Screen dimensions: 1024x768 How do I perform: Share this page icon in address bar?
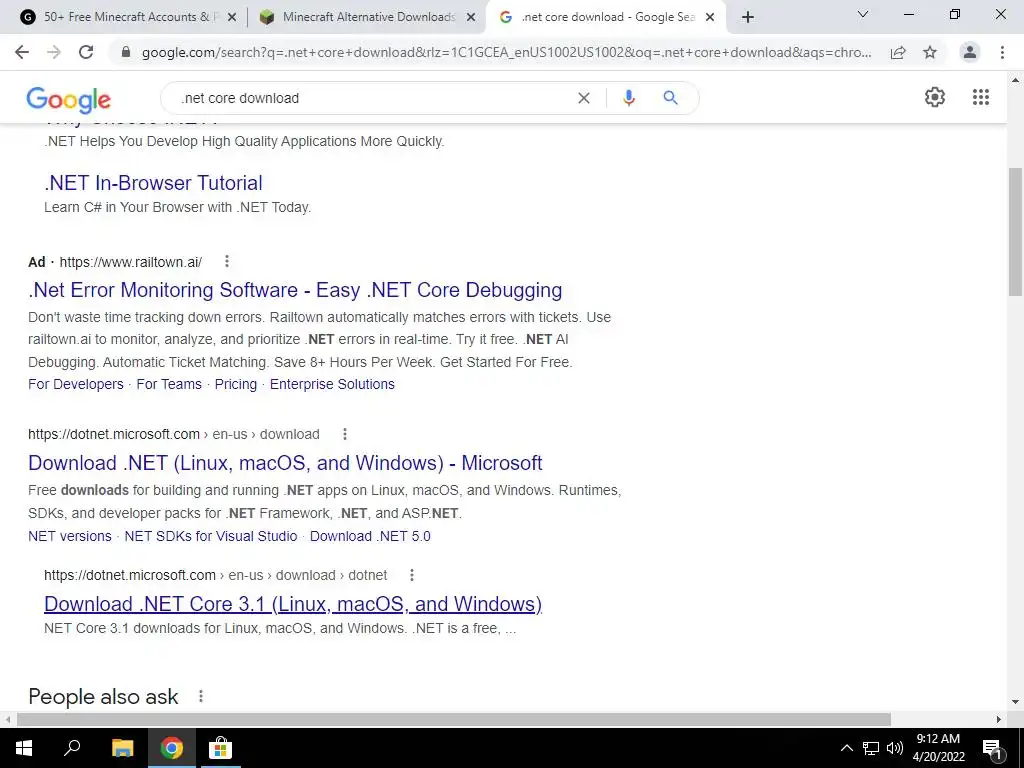click(898, 52)
